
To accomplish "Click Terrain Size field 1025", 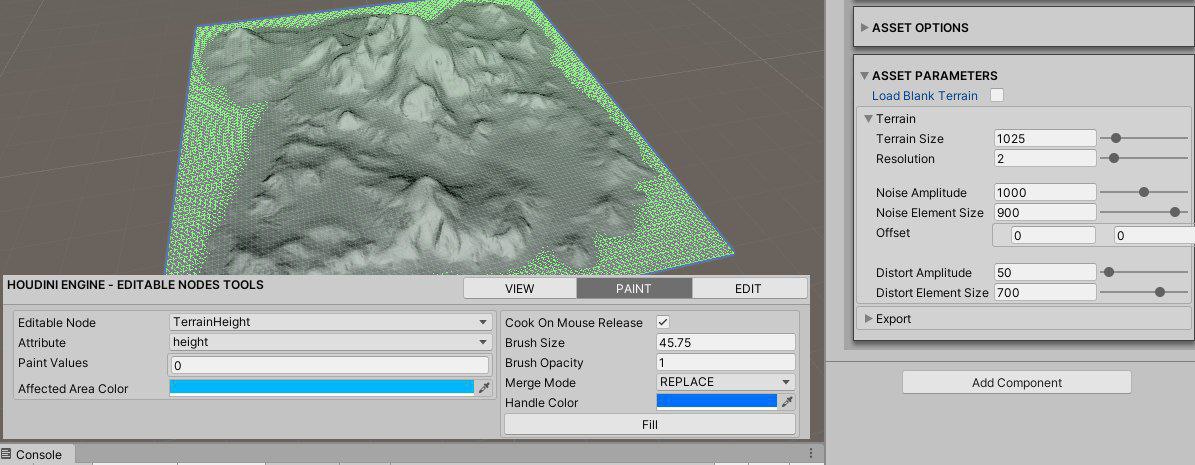I will [1045, 139].
